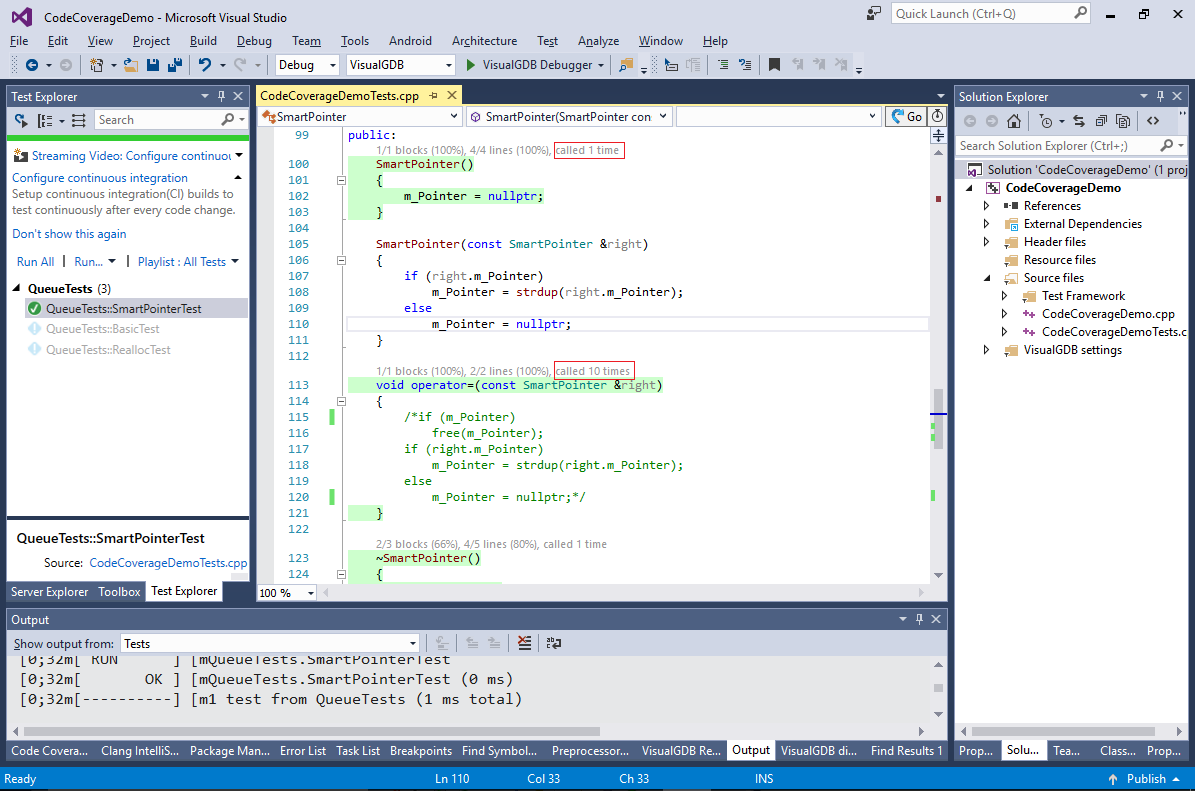Image resolution: width=1195 pixels, height=791 pixels.
Task: Switch to the Breakpoints tab
Action: (421, 751)
